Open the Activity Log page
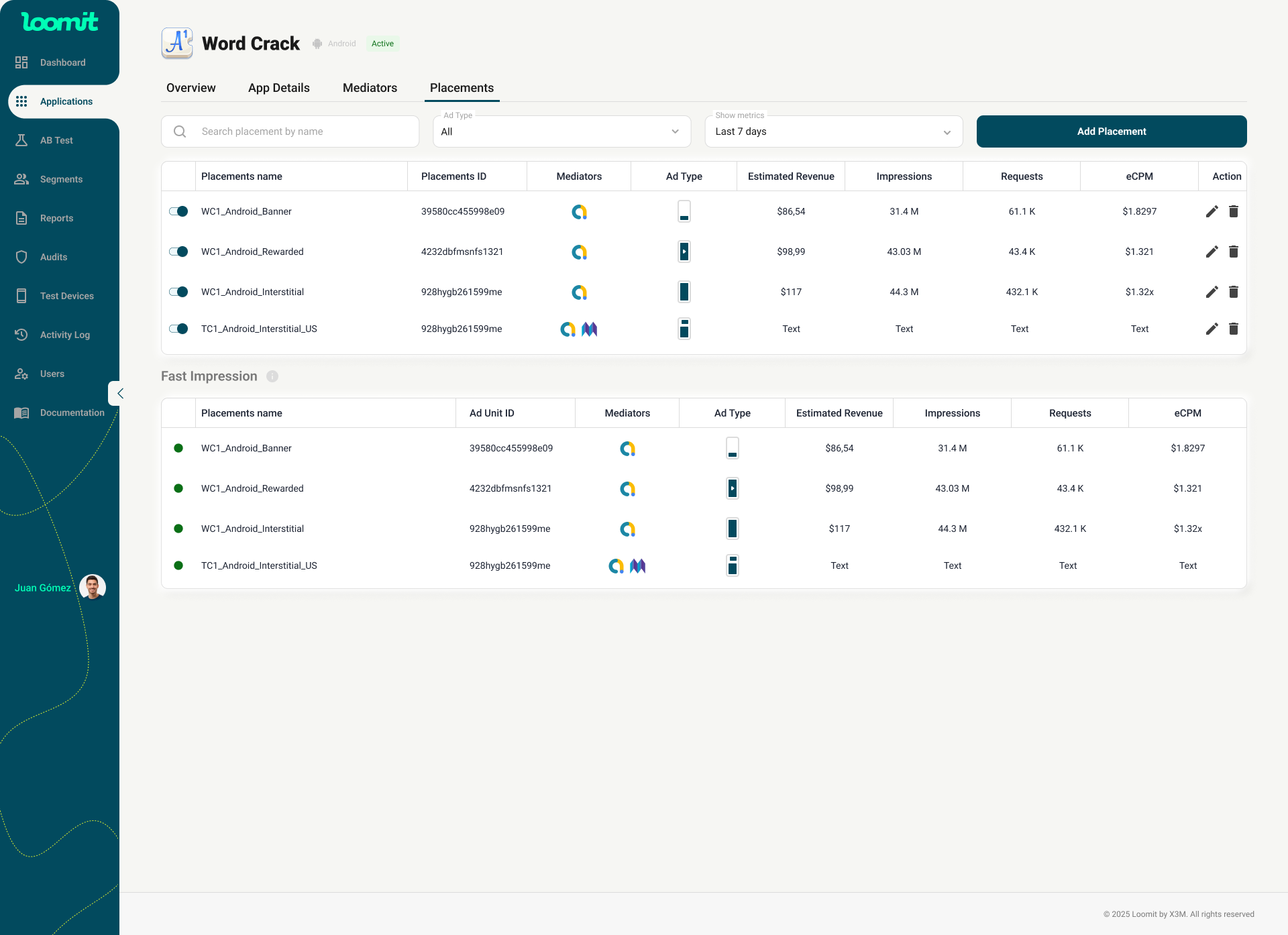 click(64, 335)
